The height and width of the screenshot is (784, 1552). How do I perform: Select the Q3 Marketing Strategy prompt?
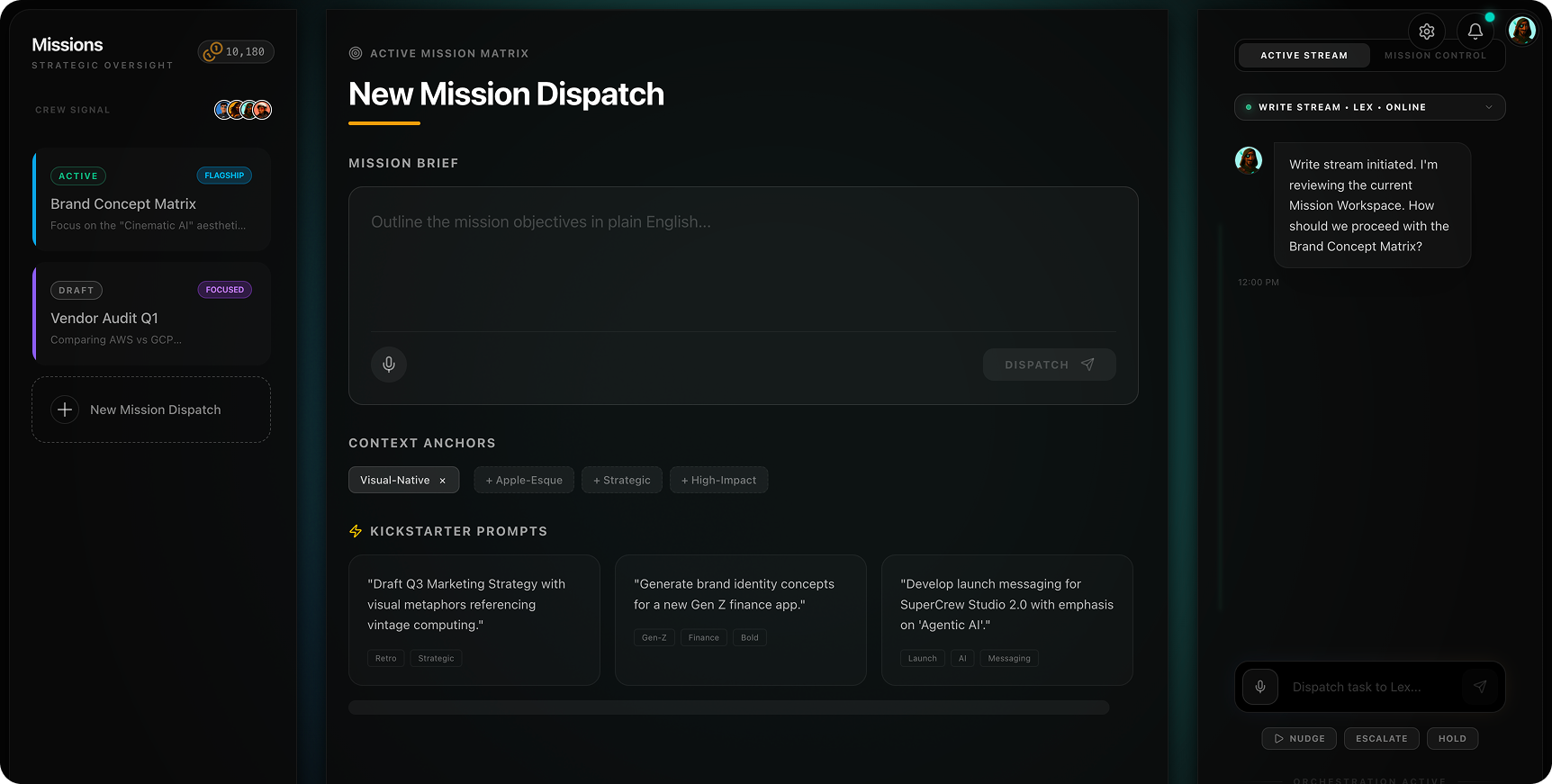coord(474,619)
